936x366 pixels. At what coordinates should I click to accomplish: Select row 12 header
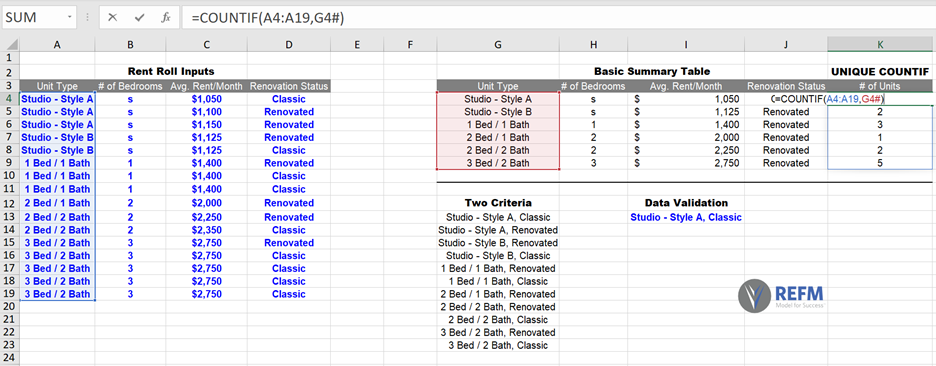(x=10, y=203)
